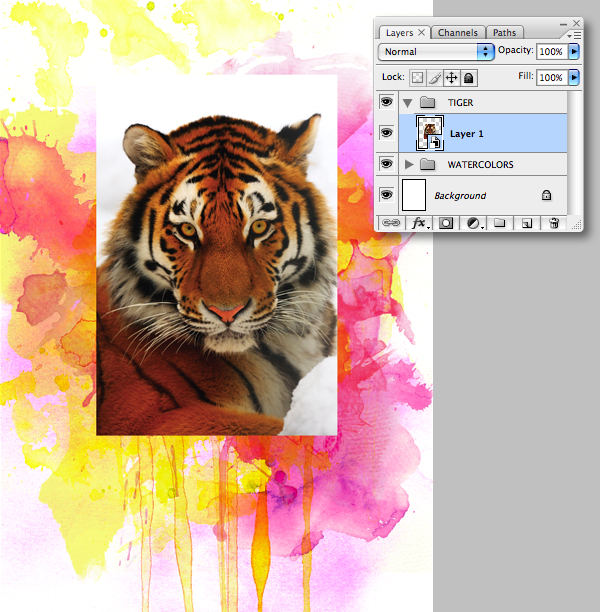600x612 pixels.
Task: Open the Normal blend mode dropdown
Action: click(436, 52)
